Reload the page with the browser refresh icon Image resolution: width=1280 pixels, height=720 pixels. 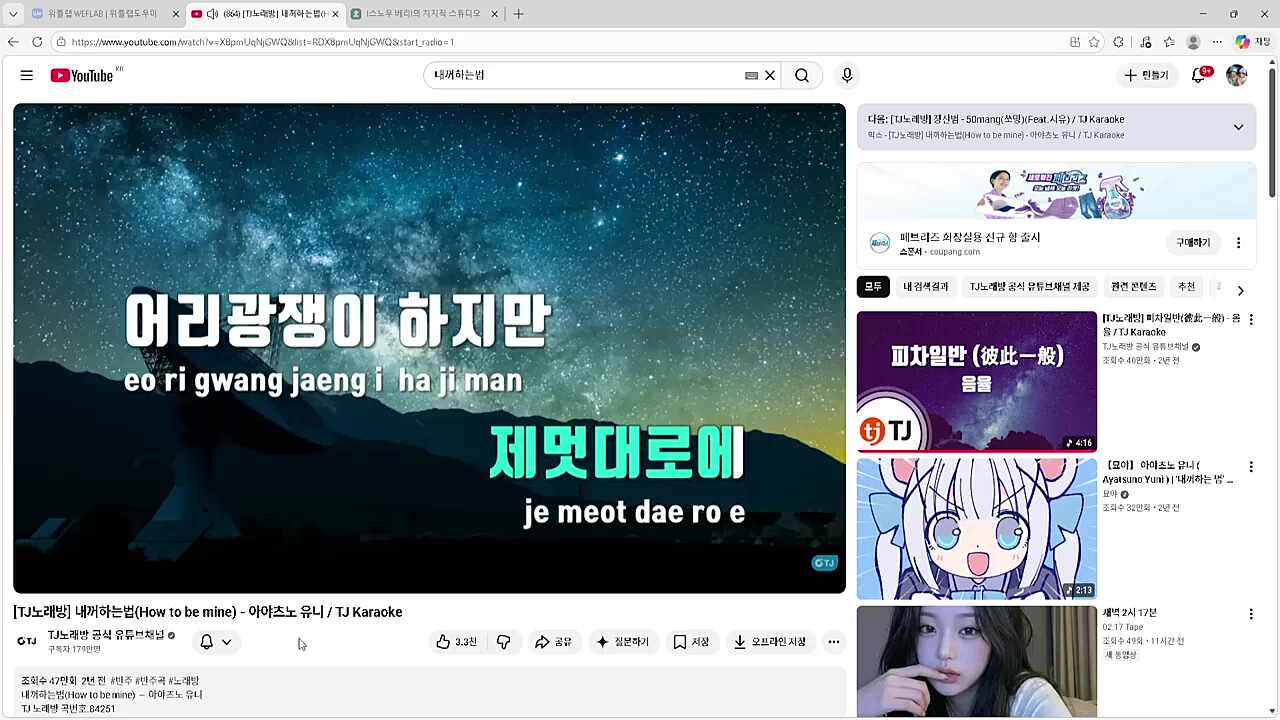(37, 42)
